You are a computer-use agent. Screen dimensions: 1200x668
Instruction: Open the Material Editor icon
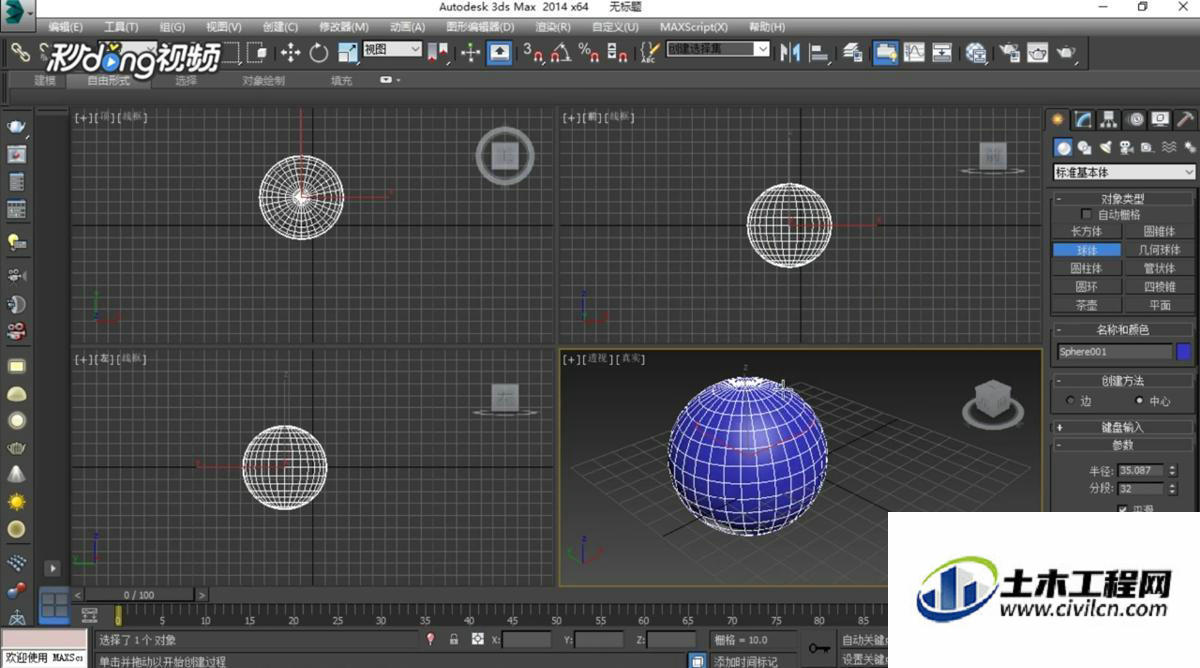click(976, 52)
